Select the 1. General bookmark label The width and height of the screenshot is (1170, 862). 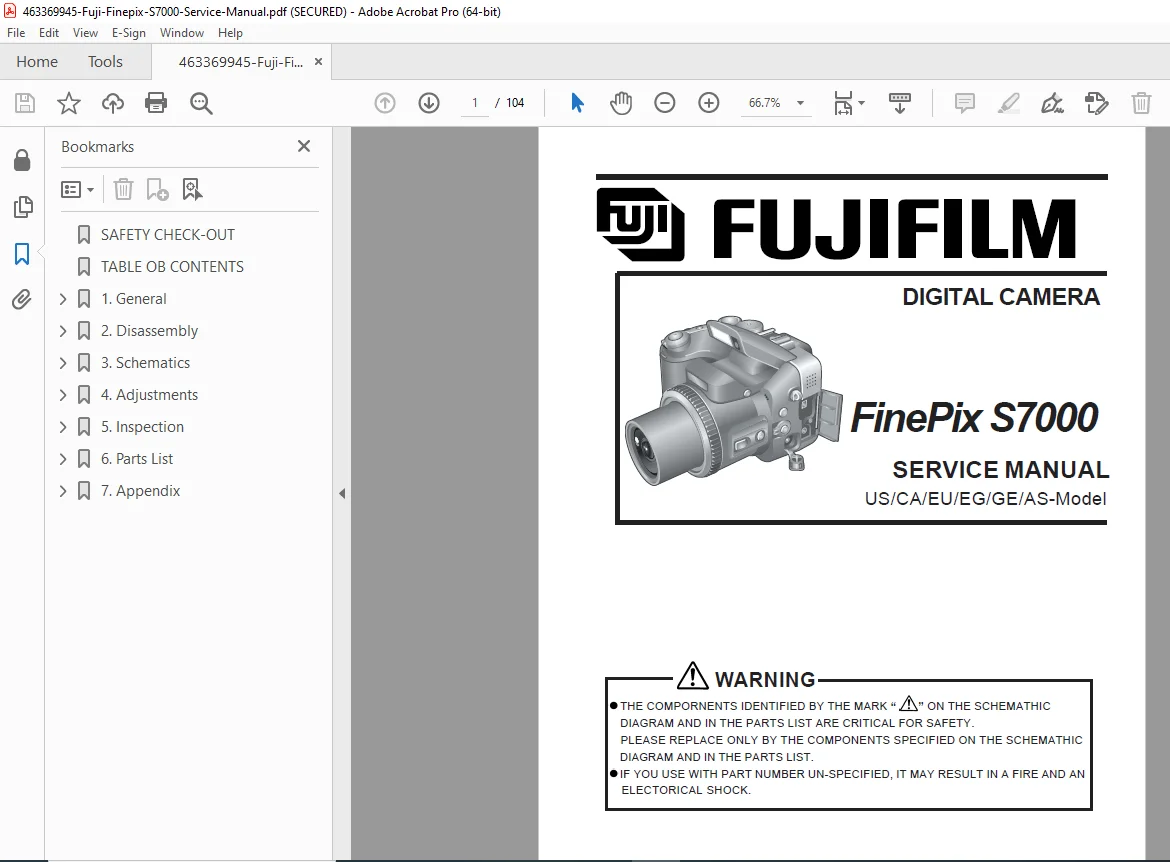tap(134, 299)
